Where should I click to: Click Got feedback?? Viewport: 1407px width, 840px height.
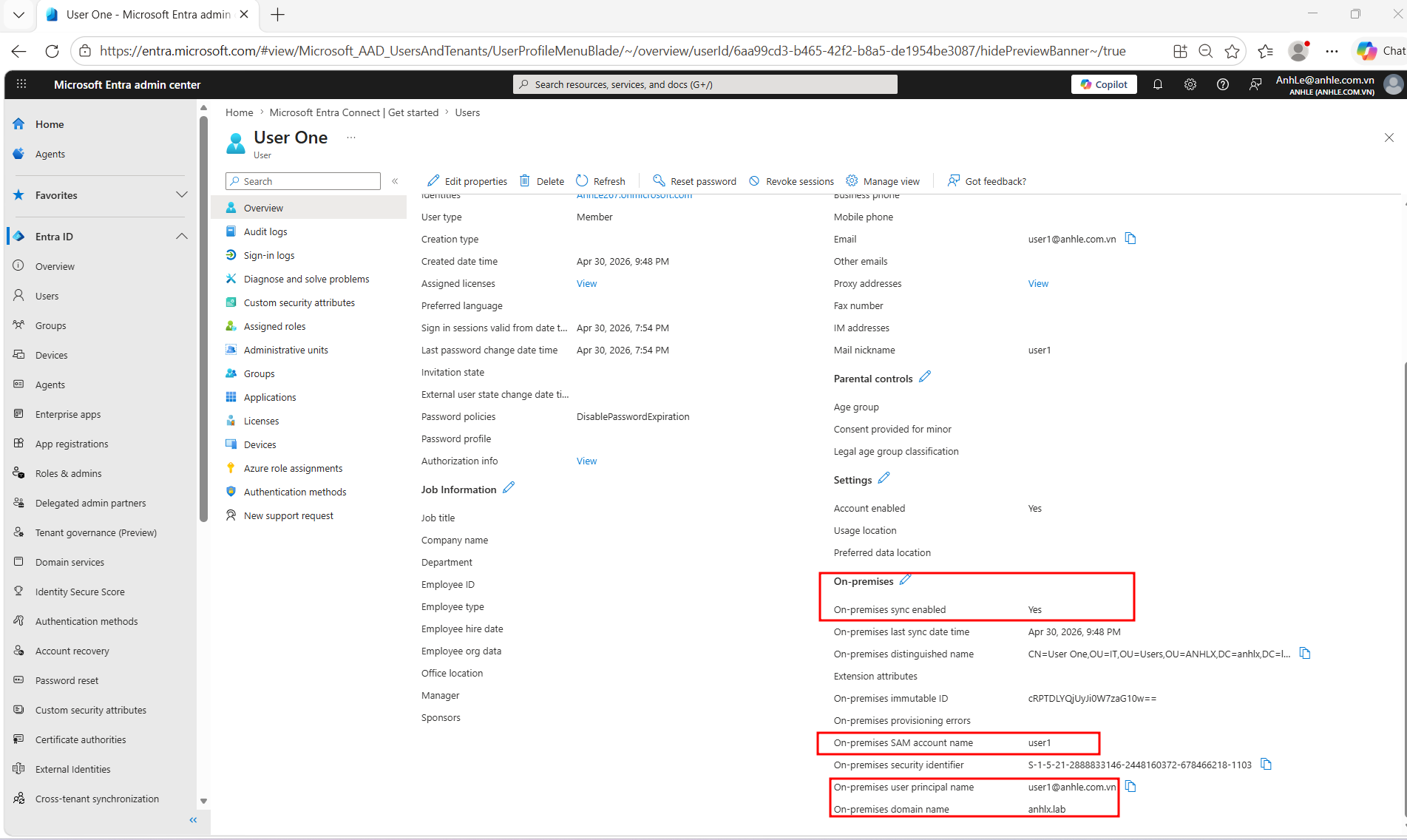(987, 181)
